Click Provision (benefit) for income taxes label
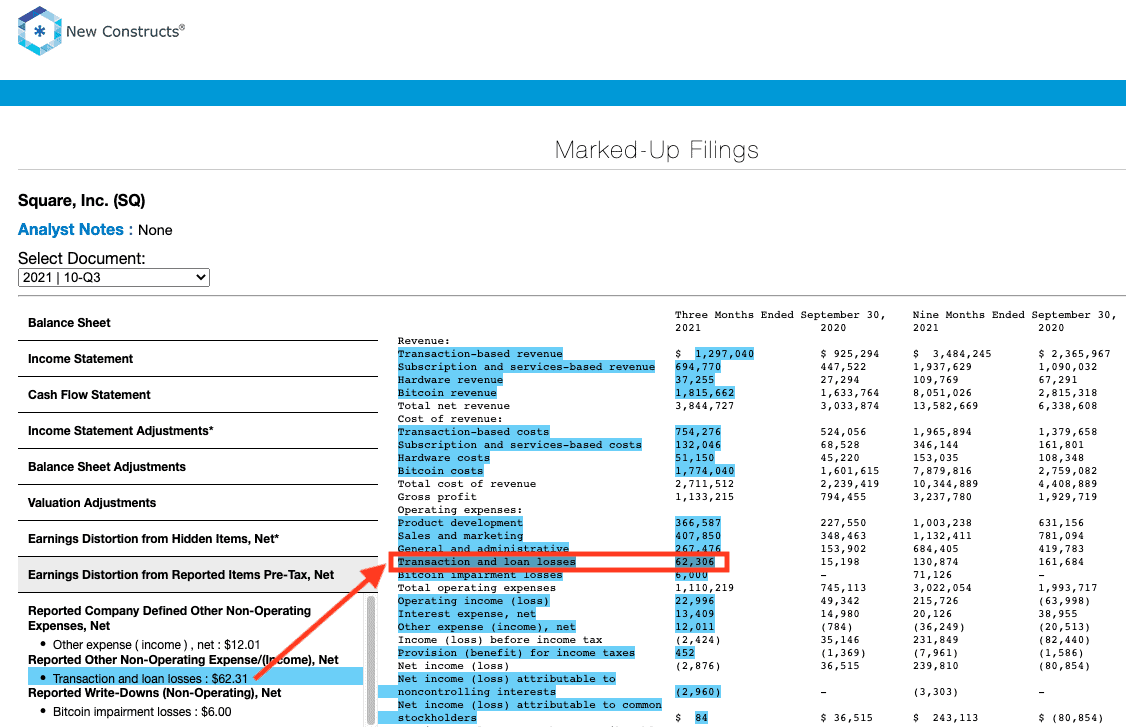The width and height of the screenshot is (1126, 727). [x=516, y=653]
